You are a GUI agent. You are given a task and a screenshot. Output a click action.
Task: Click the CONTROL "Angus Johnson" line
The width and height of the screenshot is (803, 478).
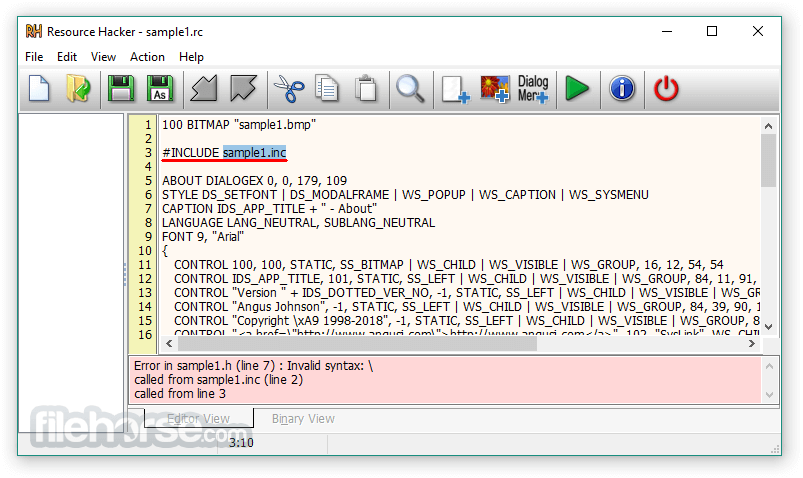click(x=467, y=307)
